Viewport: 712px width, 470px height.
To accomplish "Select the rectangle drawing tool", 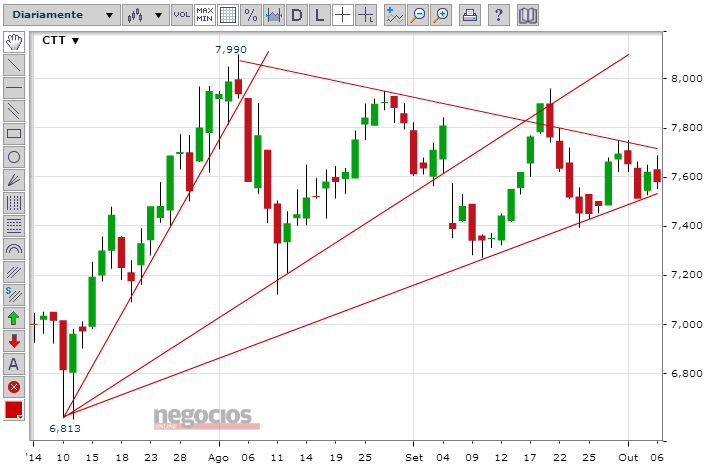I will (14, 134).
